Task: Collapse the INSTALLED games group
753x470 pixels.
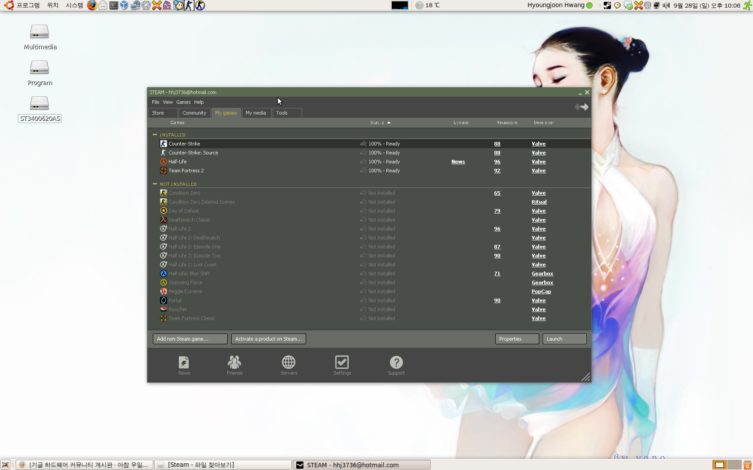Action: 155,135
